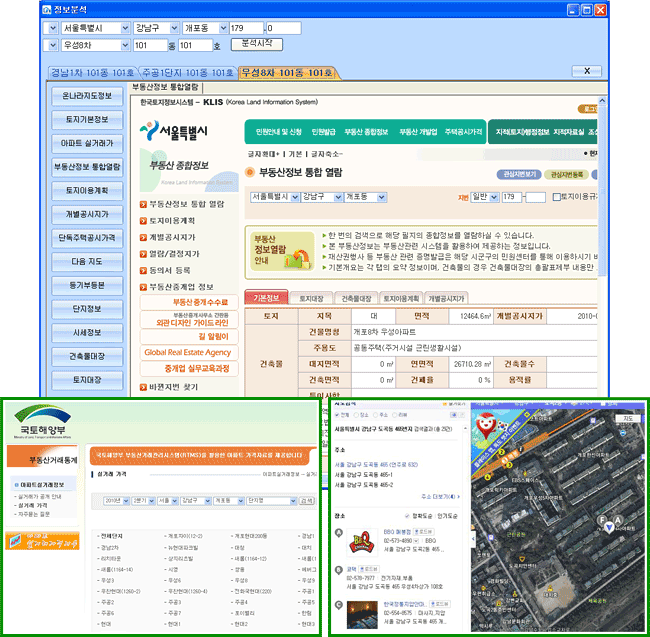Click the 국토해양부 ministry logo
This screenshot has height=637, width=650.
[43, 422]
